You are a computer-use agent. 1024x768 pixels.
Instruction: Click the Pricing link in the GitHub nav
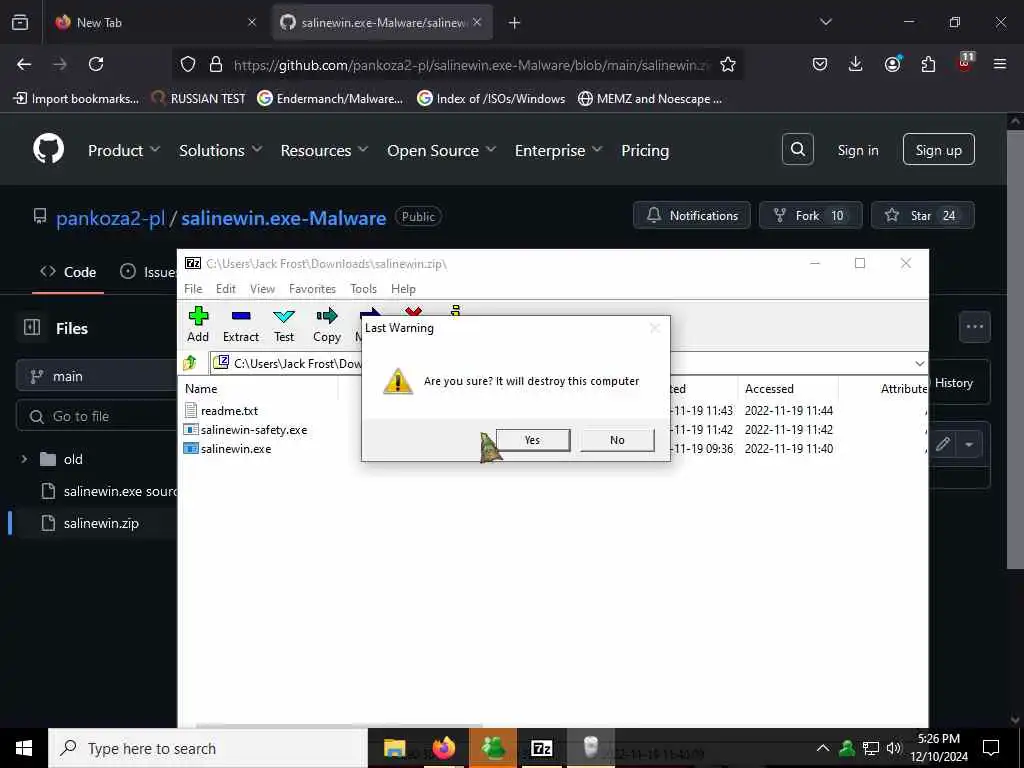(645, 150)
